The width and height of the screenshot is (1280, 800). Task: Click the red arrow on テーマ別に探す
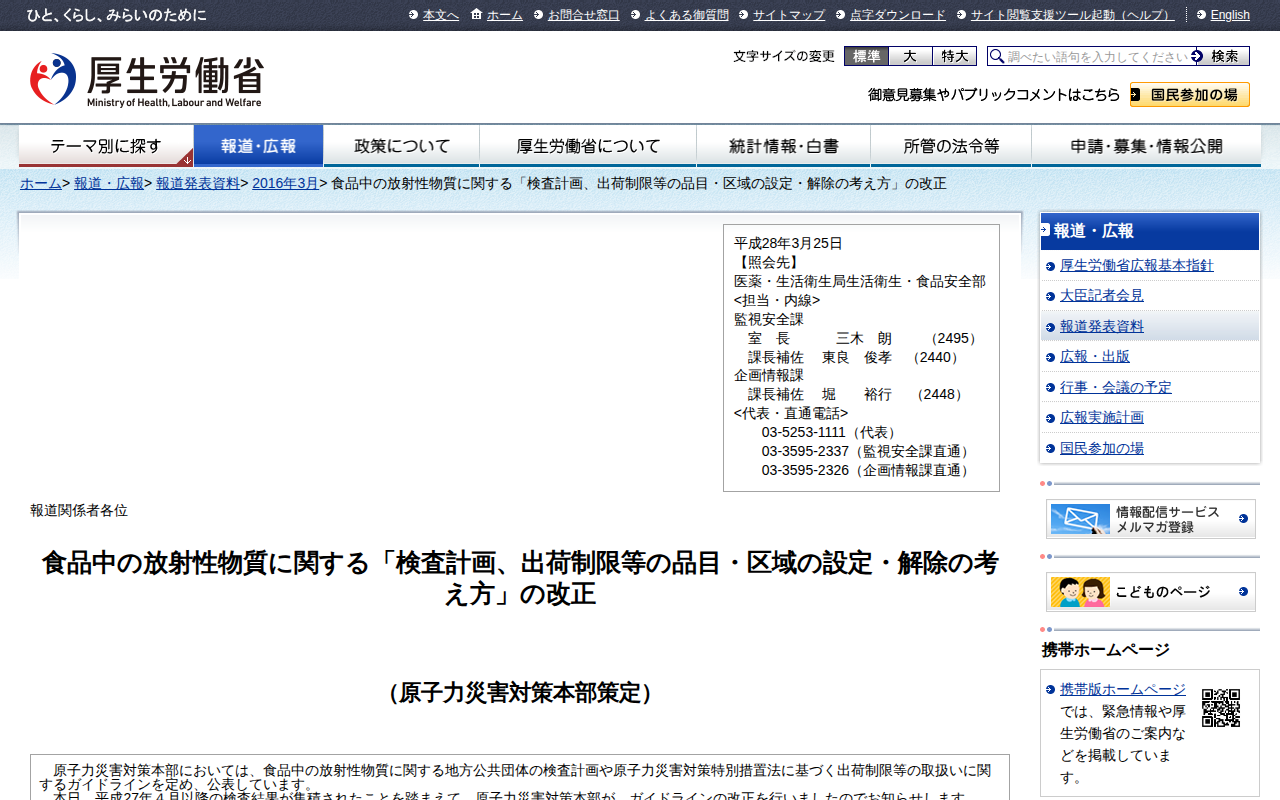[186, 159]
